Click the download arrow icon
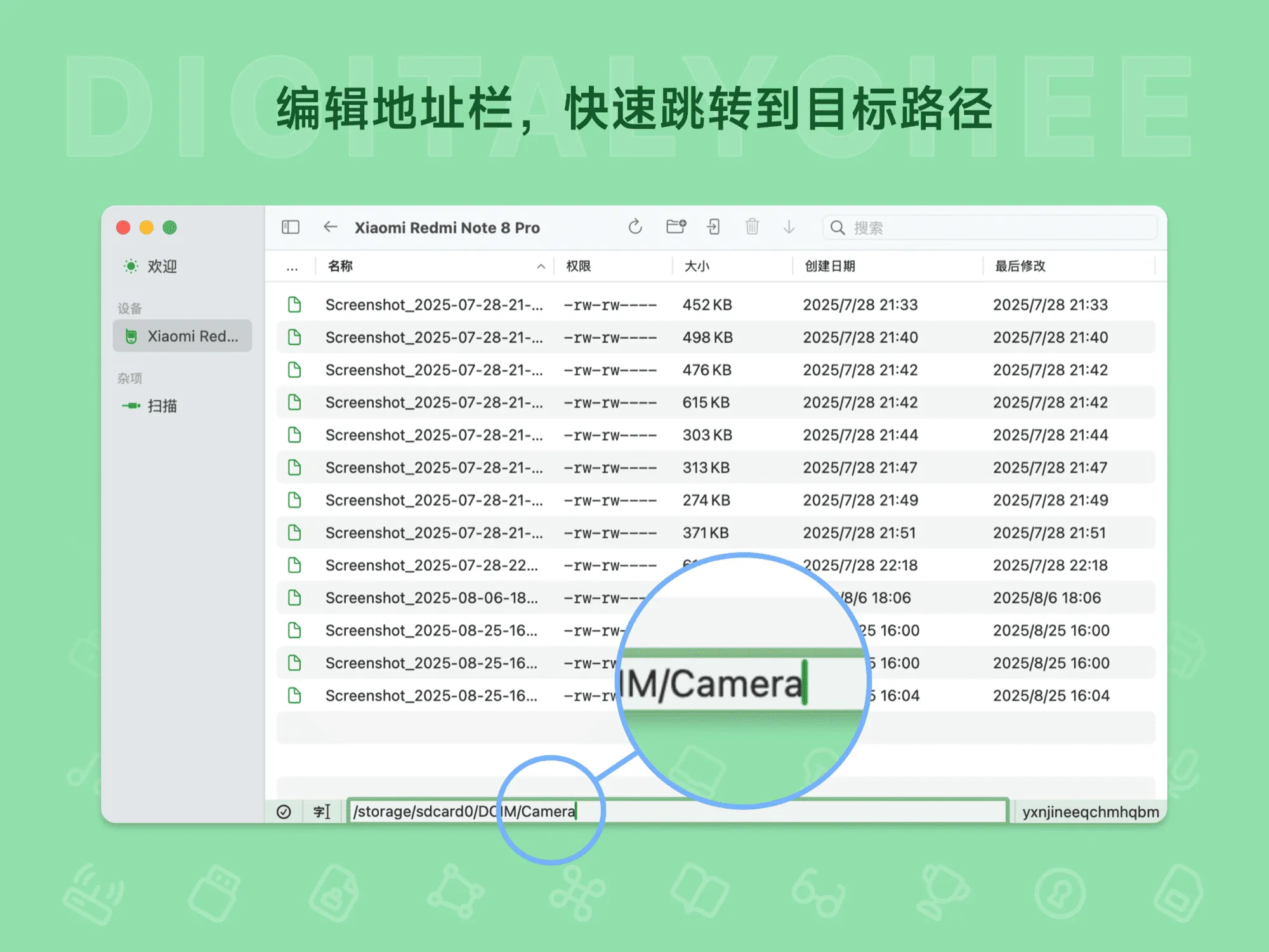 tap(789, 227)
